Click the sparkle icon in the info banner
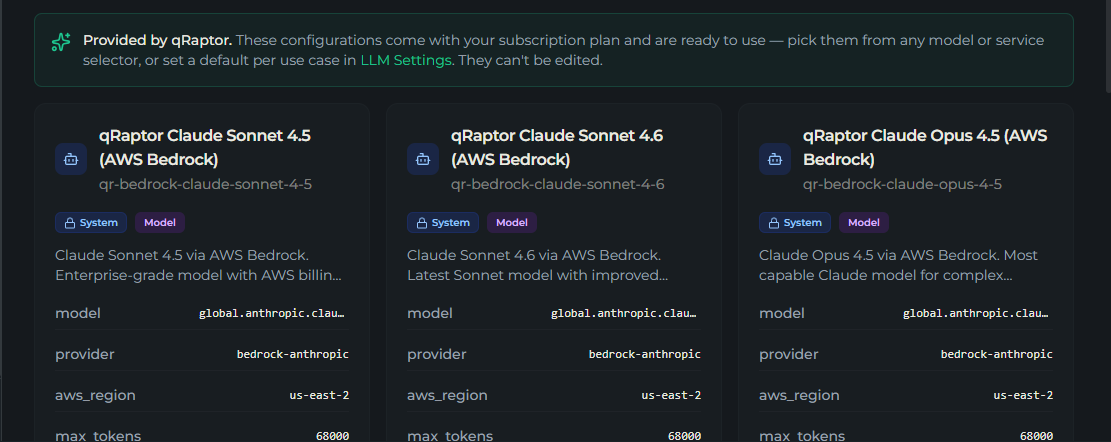Viewport: 1111px width, 442px height. 61,42
